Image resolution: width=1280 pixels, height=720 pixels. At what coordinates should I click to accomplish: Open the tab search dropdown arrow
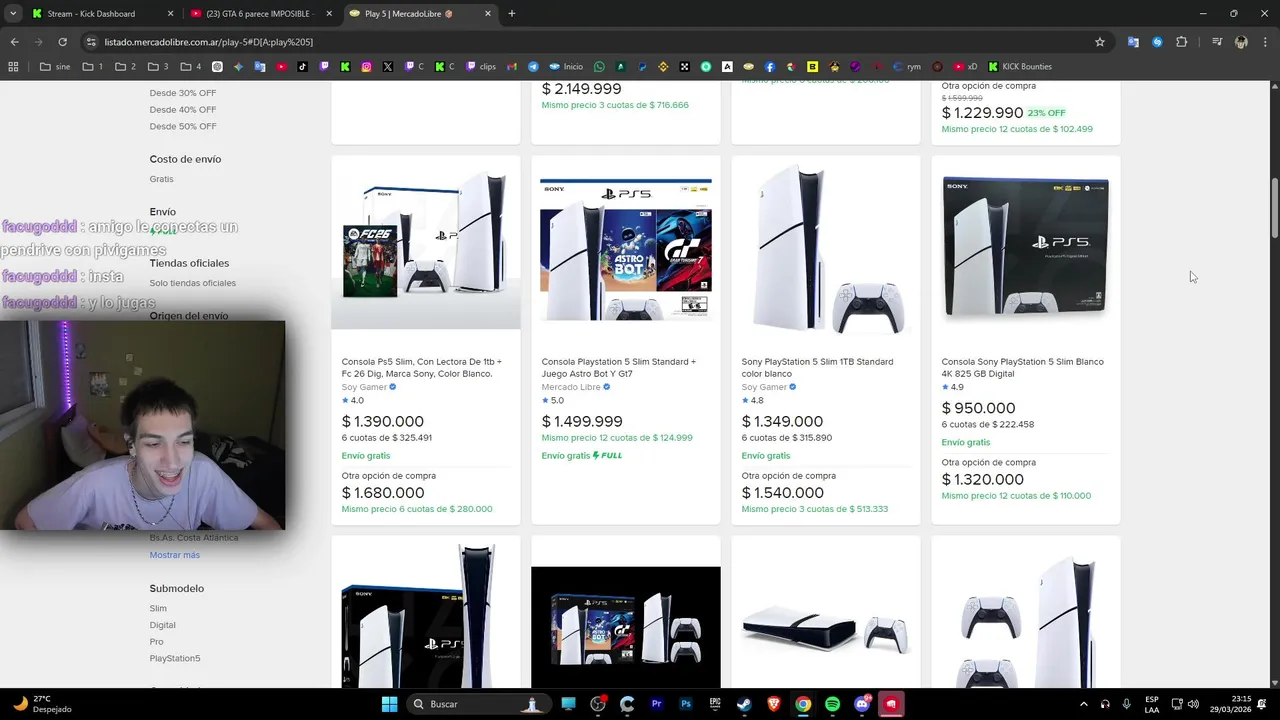[x=12, y=14]
